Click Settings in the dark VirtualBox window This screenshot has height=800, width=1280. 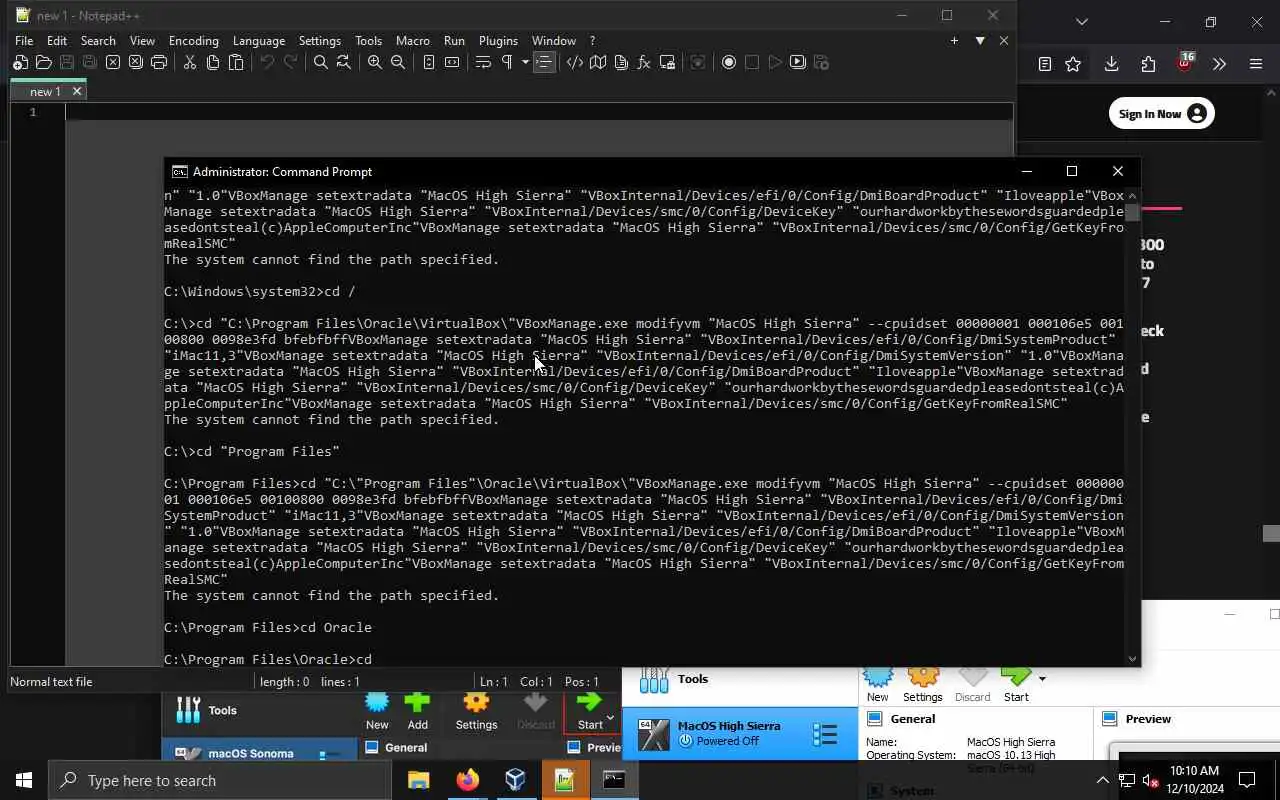click(x=476, y=711)
